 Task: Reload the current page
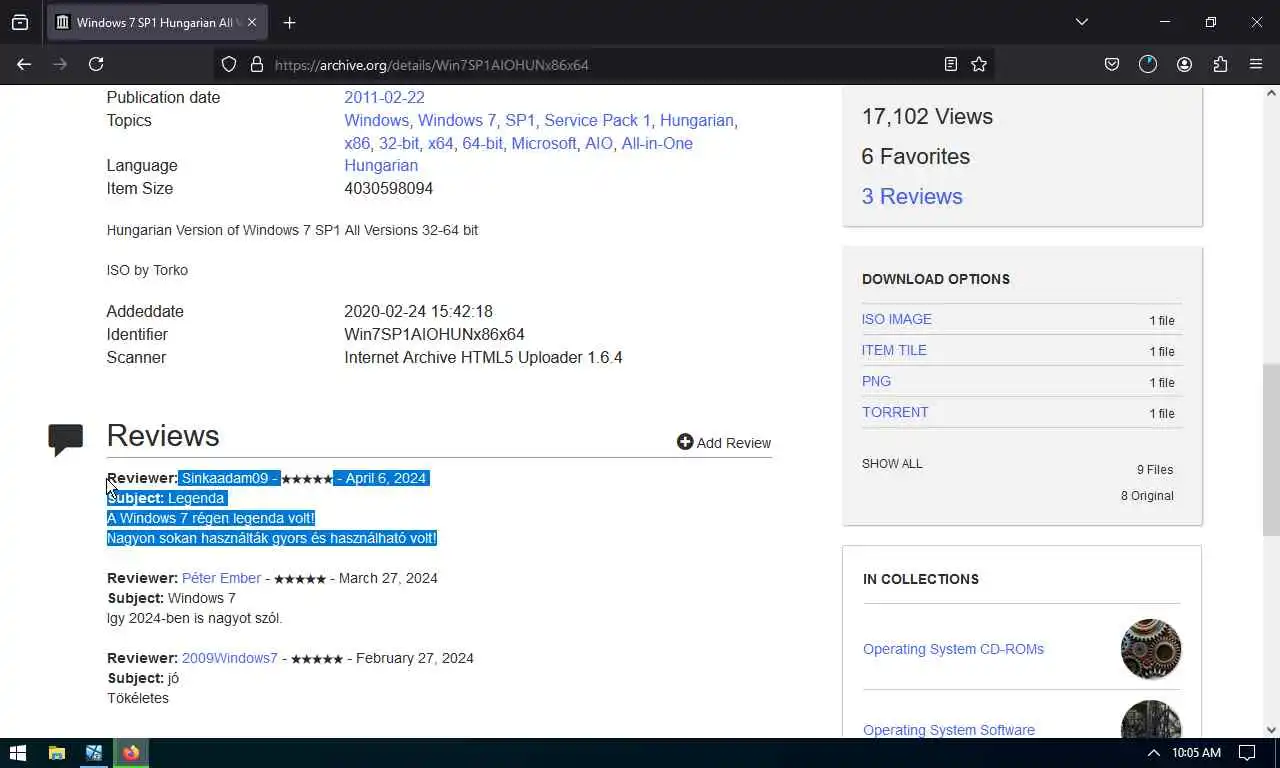pos(96,64)
